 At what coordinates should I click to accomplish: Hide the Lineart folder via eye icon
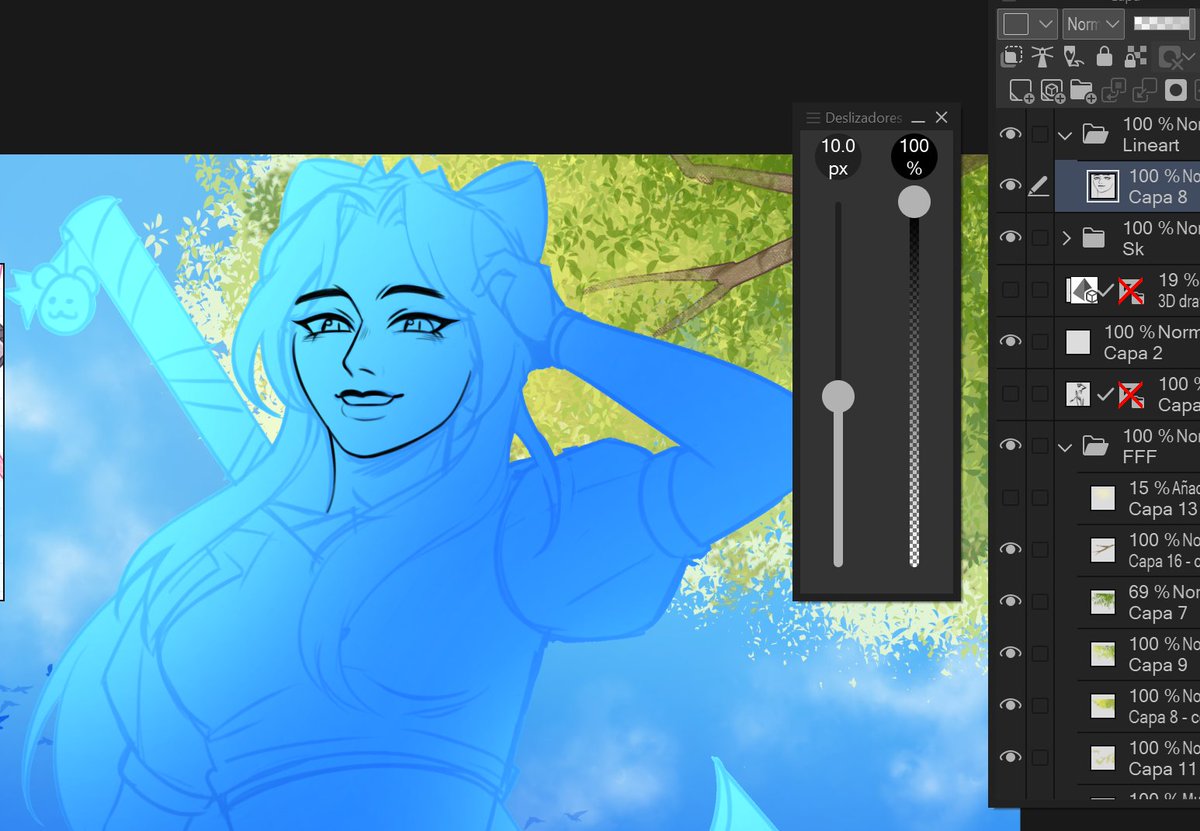pos(1010,133)
